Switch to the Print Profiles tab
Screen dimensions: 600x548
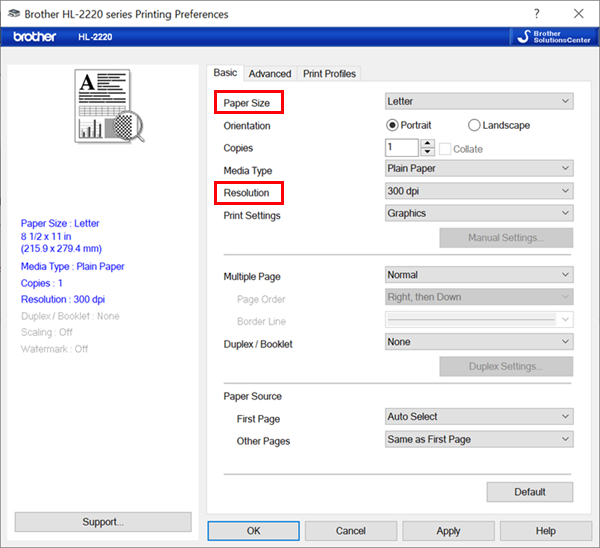[329, 73]
